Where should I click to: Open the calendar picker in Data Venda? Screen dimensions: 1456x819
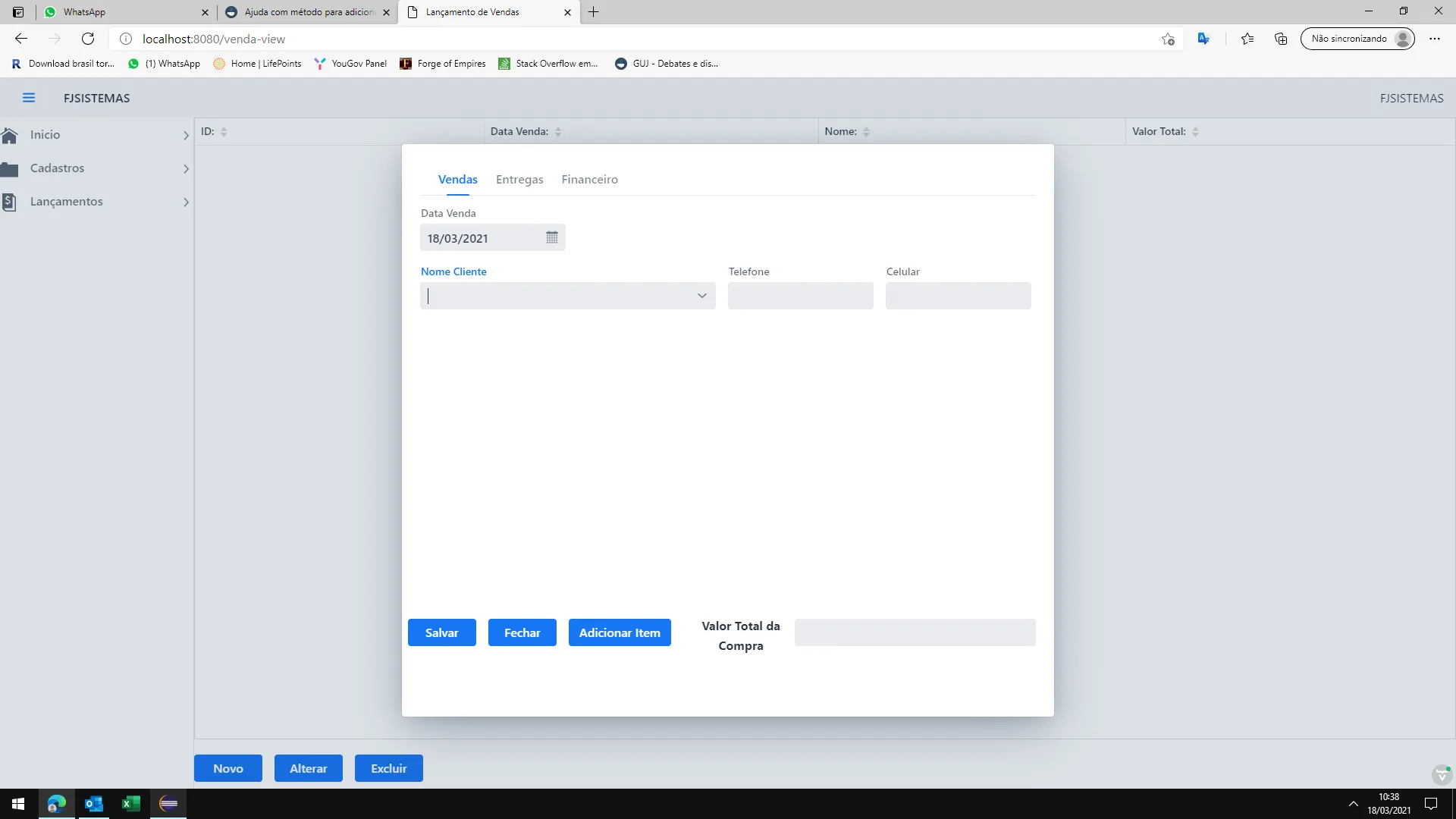click(552, 237)
